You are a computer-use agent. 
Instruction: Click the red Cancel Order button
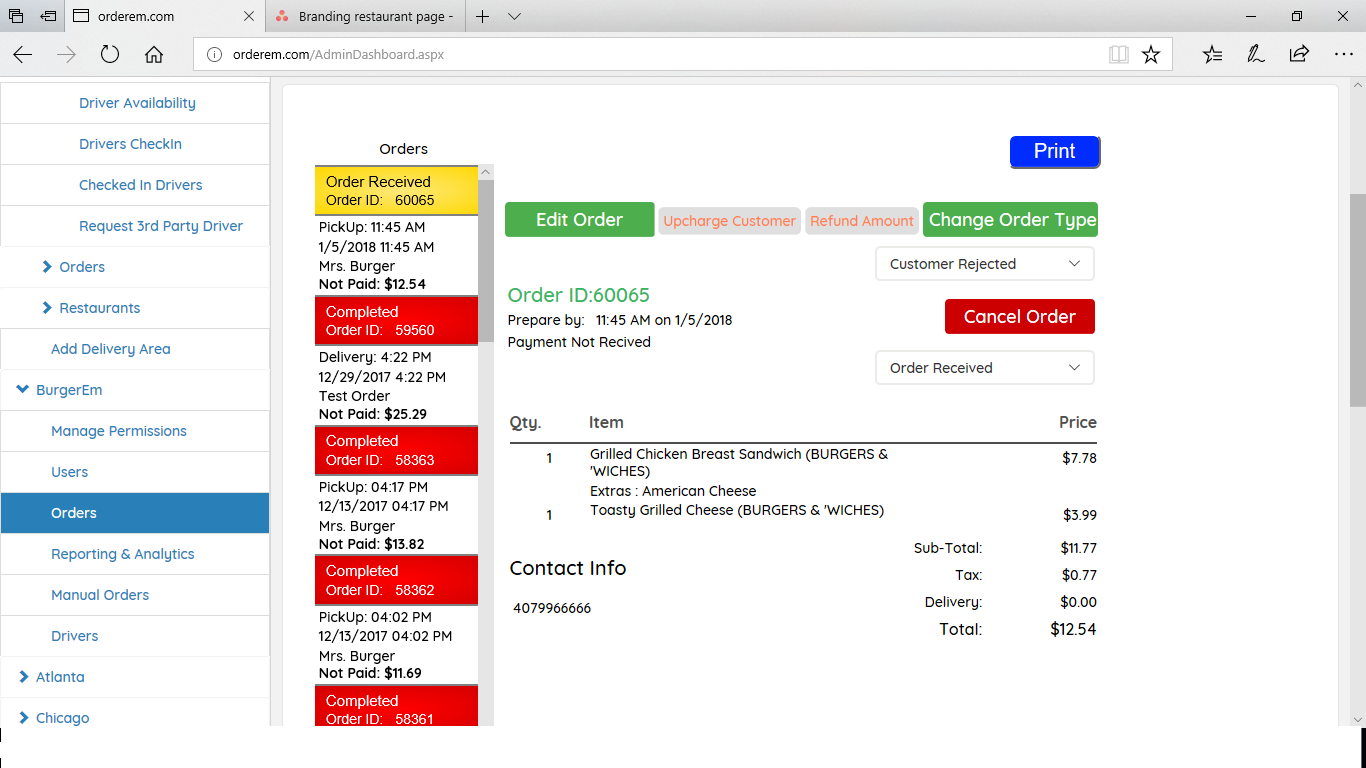(x=1019, y=317)
